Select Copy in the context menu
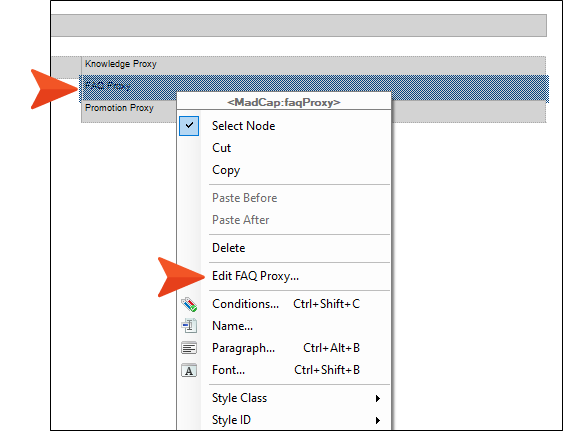 (226, 170)
